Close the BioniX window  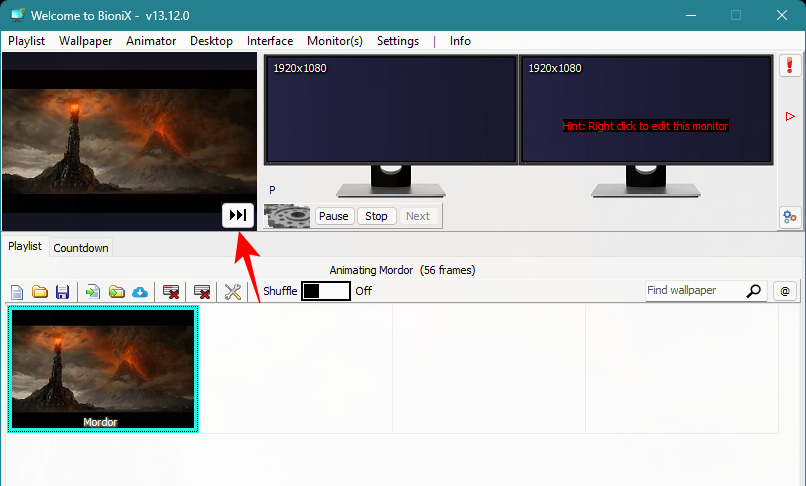782,15
